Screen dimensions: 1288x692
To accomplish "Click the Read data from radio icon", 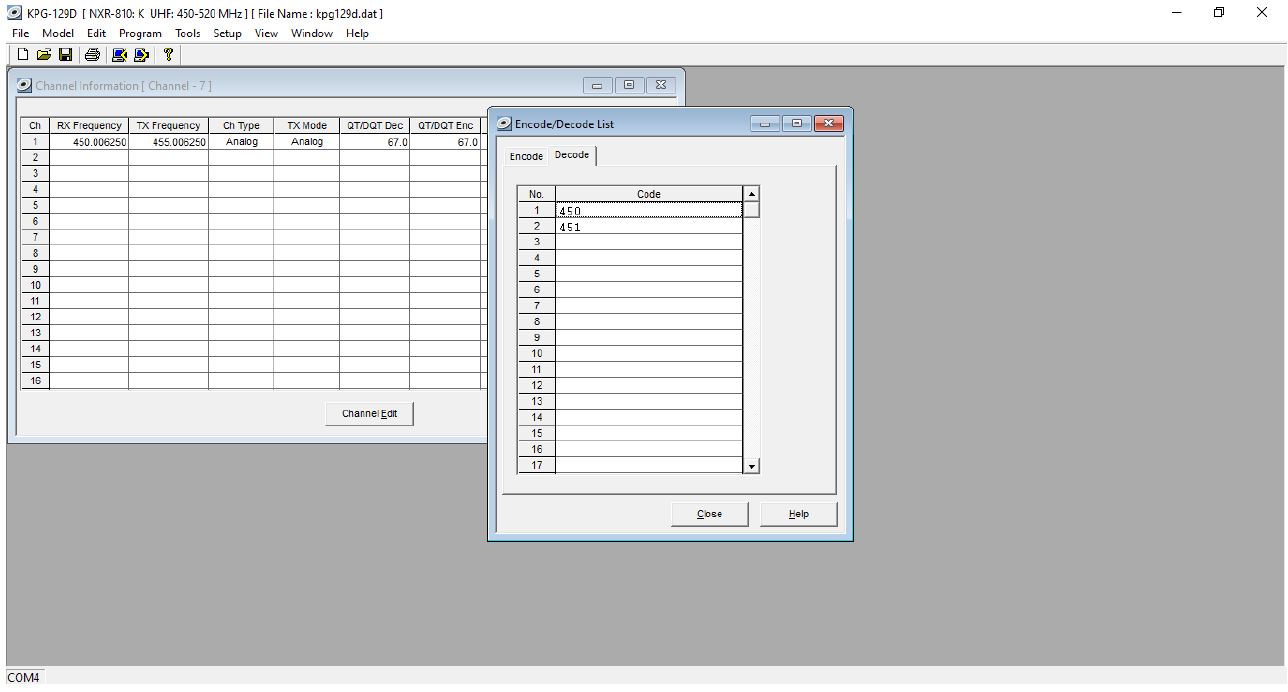I will [120, 55].
